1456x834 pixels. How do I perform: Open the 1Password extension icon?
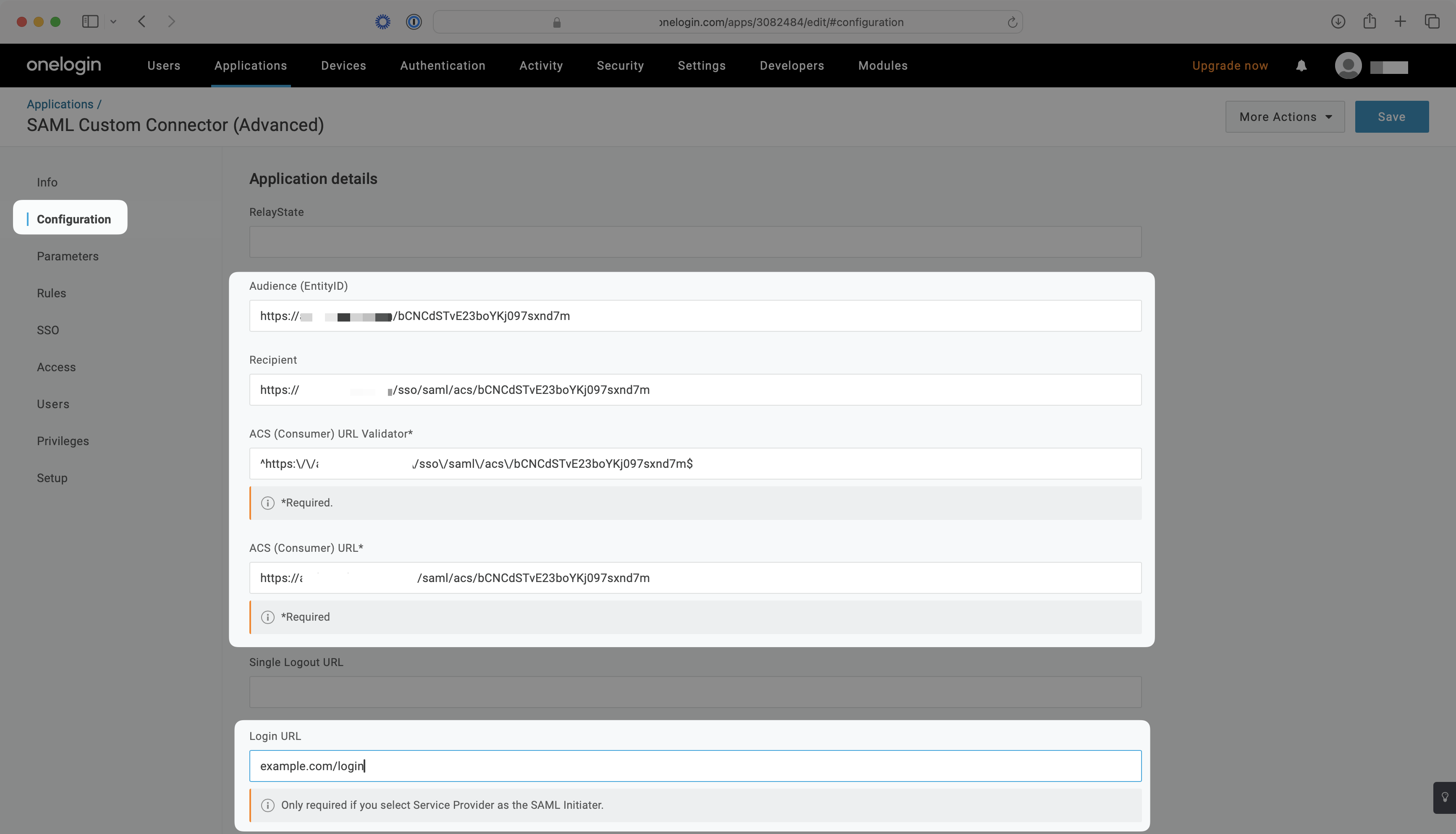click(x=414, y=22)
